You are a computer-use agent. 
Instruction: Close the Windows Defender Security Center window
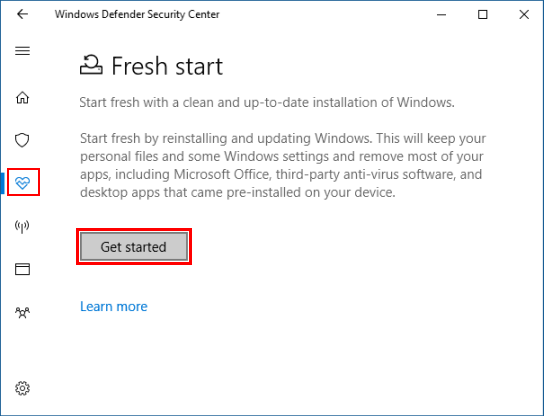click(524, 15)
